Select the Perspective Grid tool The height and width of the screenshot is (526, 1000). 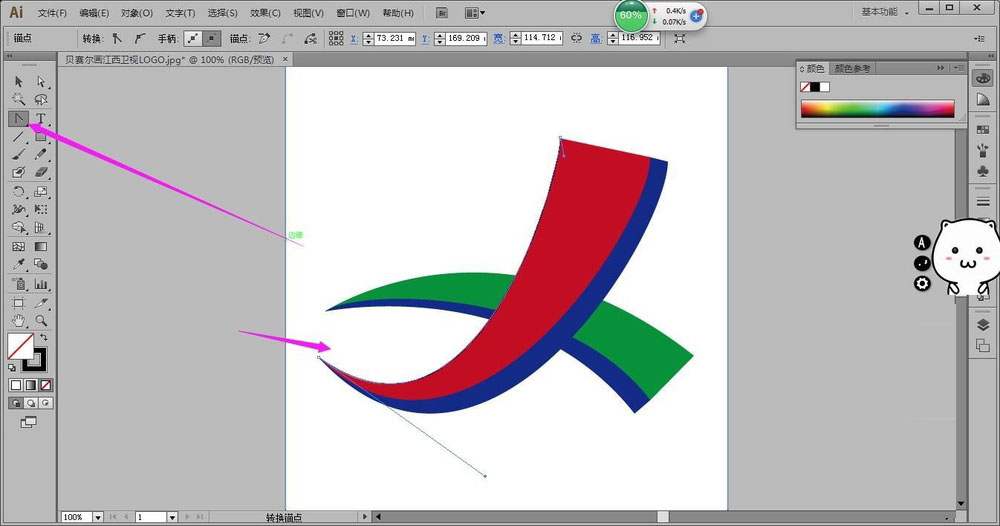point(41,228)
